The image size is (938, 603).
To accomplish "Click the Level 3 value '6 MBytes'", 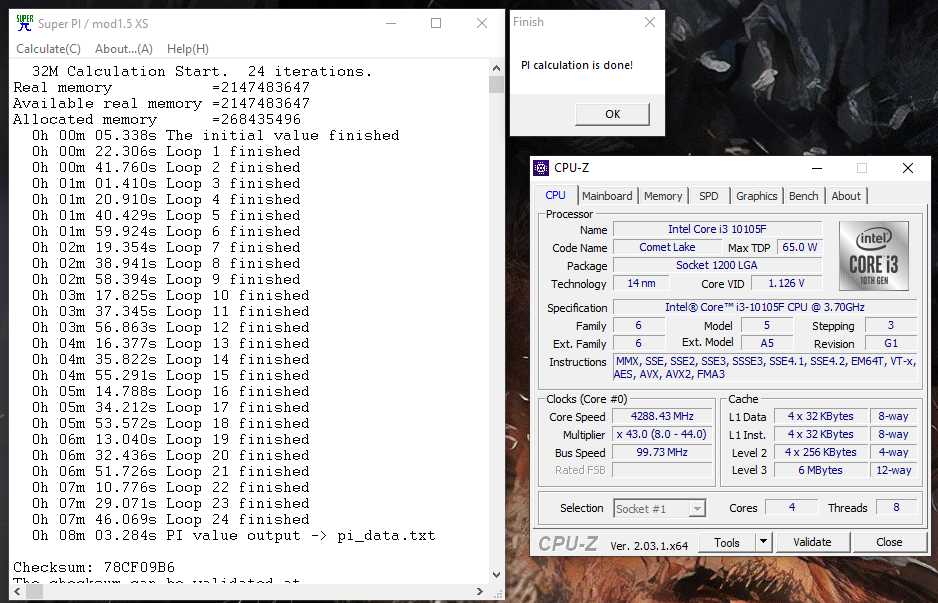I will click(x=821, y=470).
